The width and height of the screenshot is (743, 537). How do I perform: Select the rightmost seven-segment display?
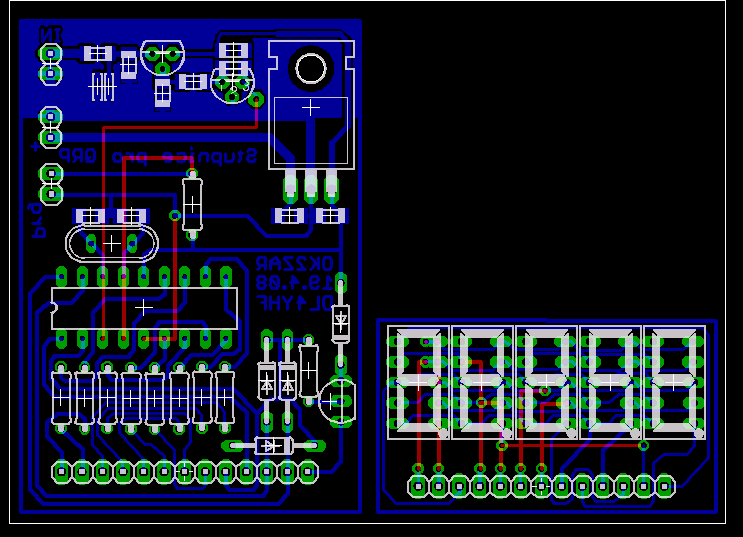tap(674, 382)
